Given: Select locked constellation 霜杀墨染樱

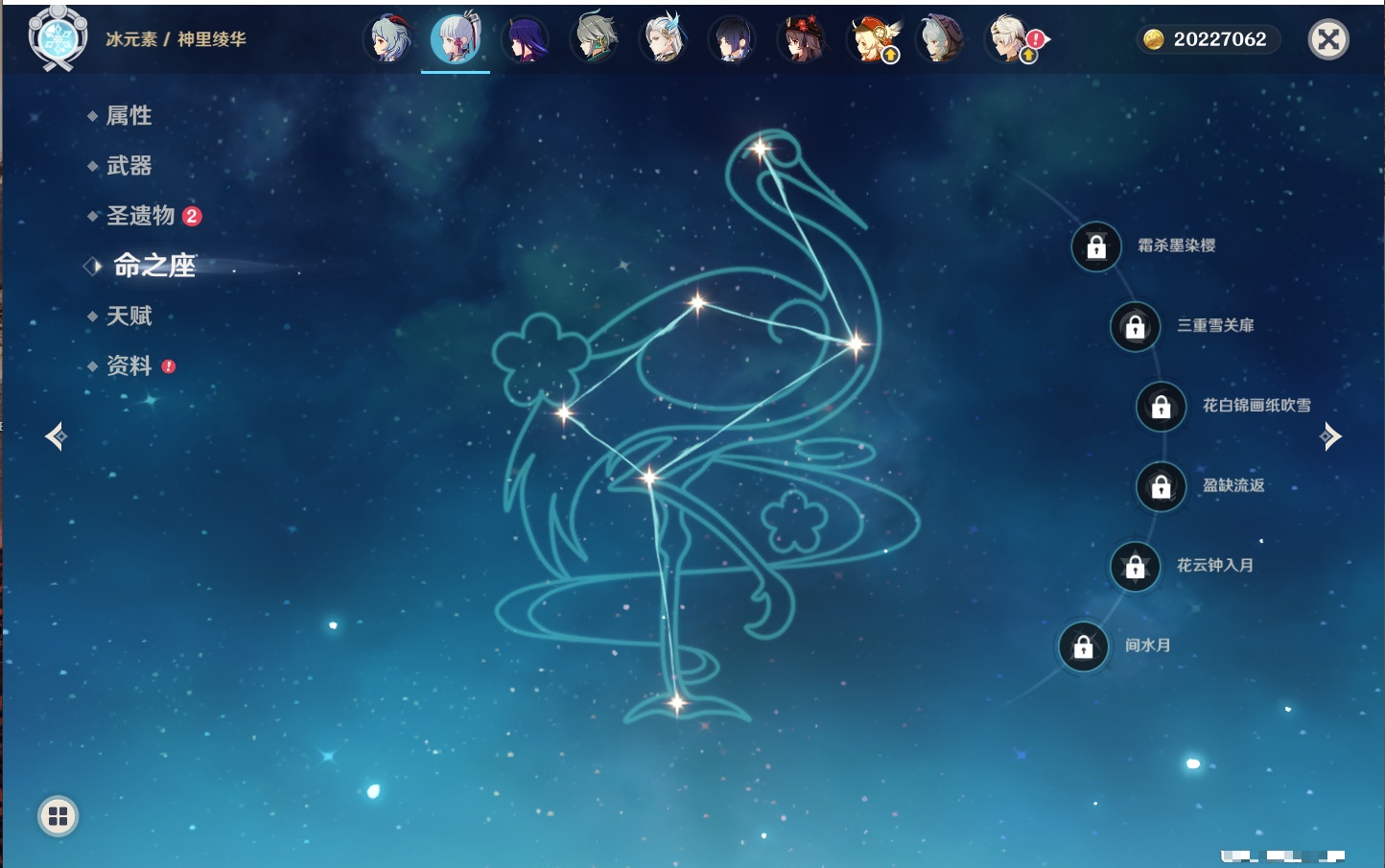Looking at the screenshot, I should point(1096,246).
